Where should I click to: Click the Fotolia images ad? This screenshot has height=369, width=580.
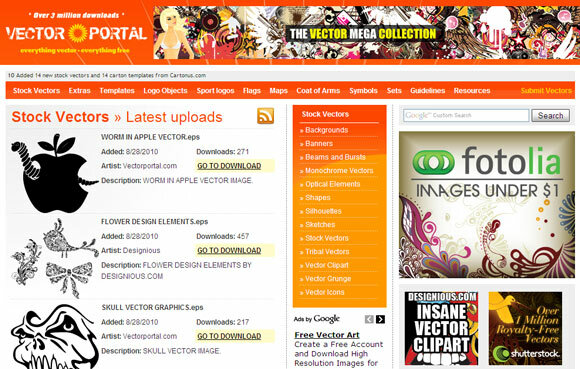tap(486, 205)
